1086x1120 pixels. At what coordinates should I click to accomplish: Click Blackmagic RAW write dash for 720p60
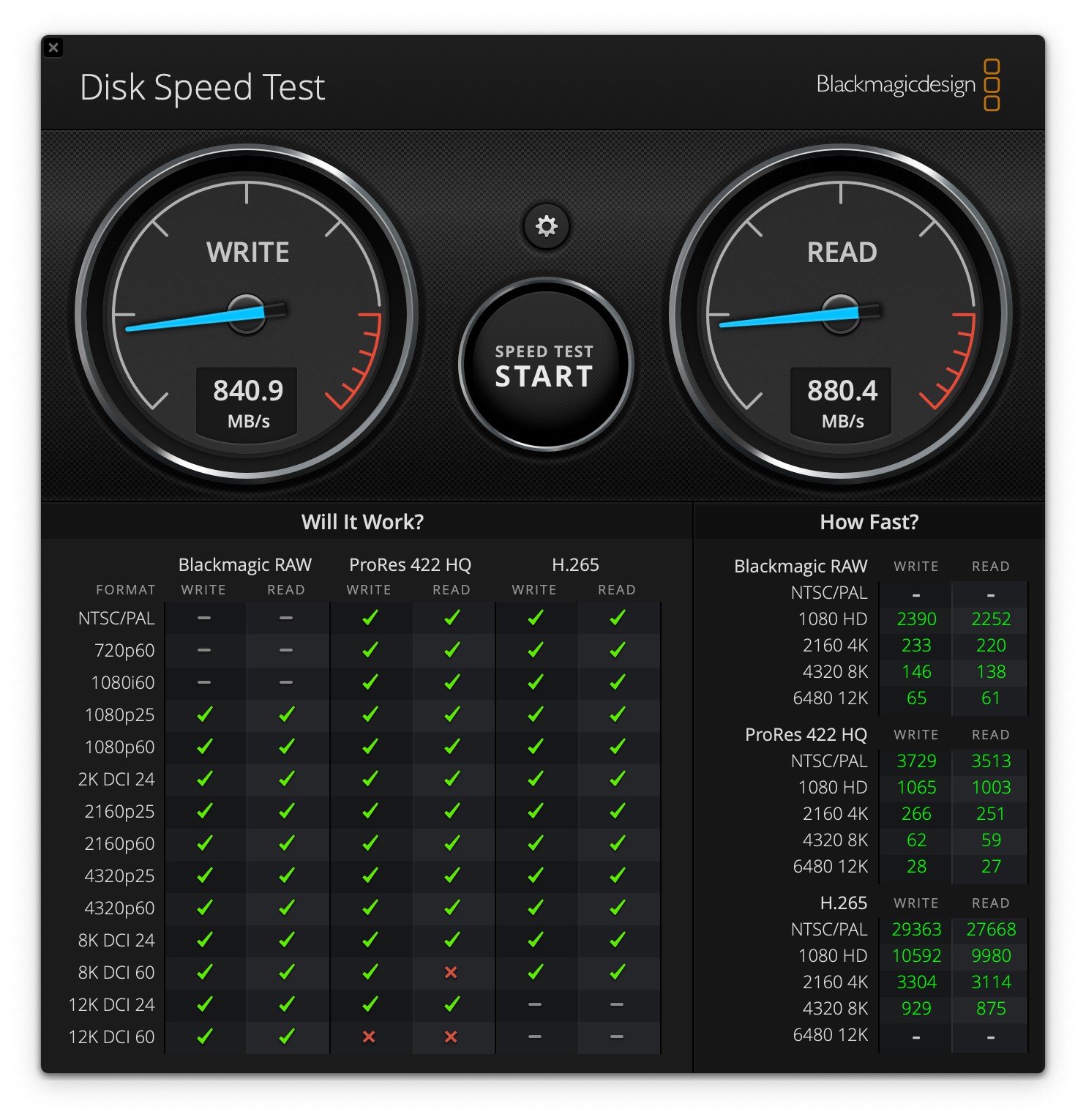point(204,650)
